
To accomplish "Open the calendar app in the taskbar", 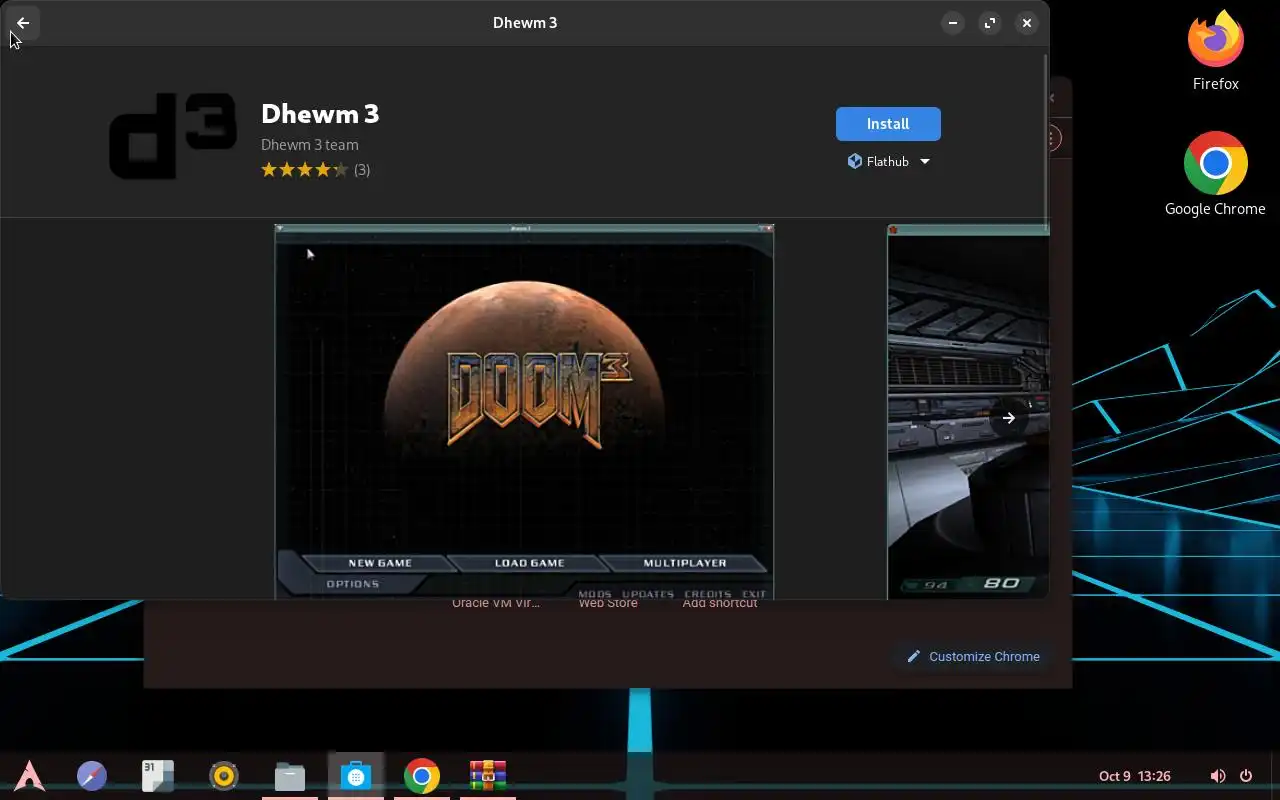I will click(x=158, y=776).
